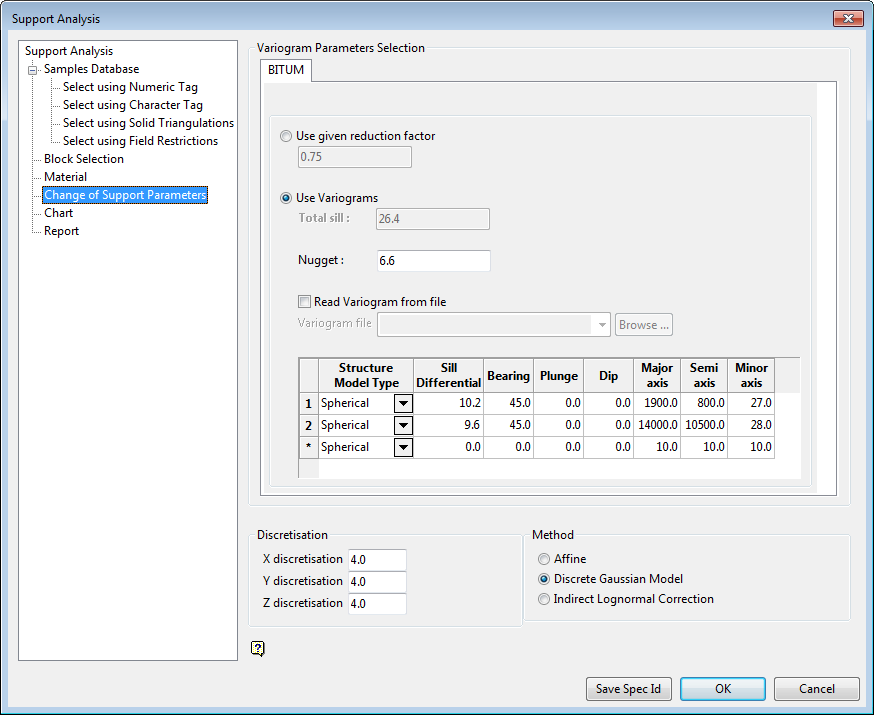Screen dimensions: 874x715
Task: Click the Cancel button
Action: [816, 689]
